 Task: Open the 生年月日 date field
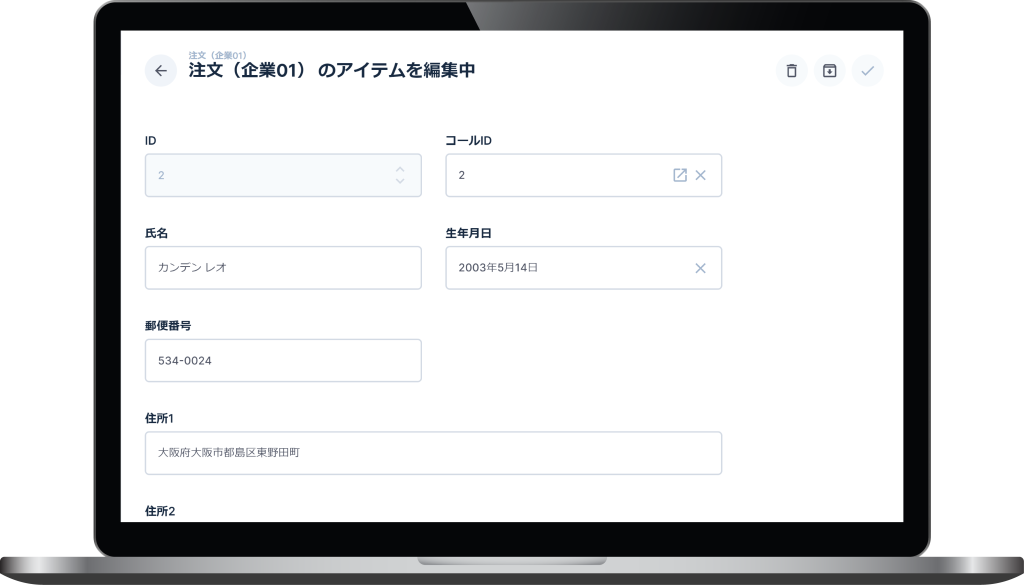click(x=583, y=268)
